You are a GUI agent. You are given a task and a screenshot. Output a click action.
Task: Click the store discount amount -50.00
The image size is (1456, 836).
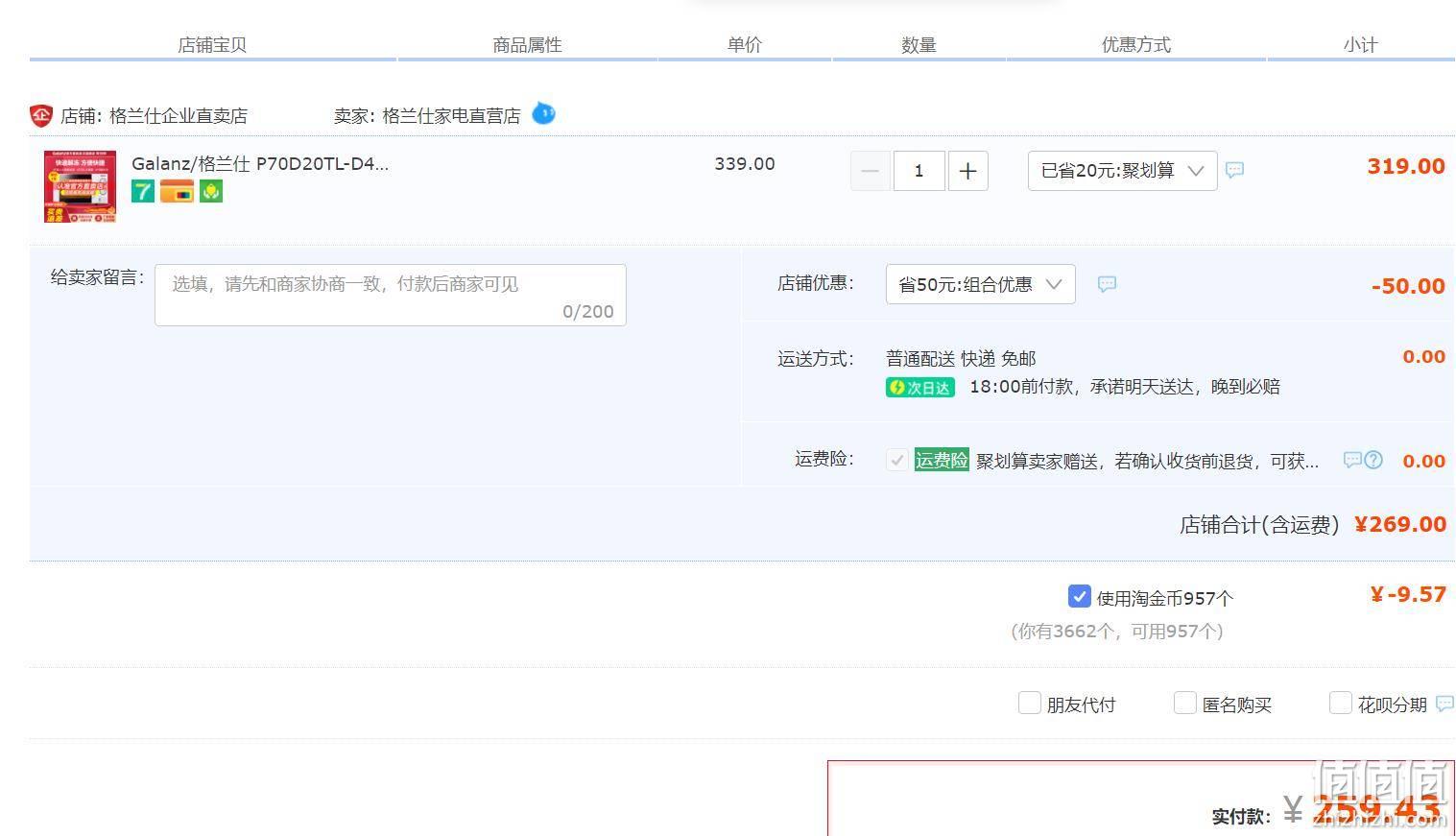click(x=1408, y=286)
